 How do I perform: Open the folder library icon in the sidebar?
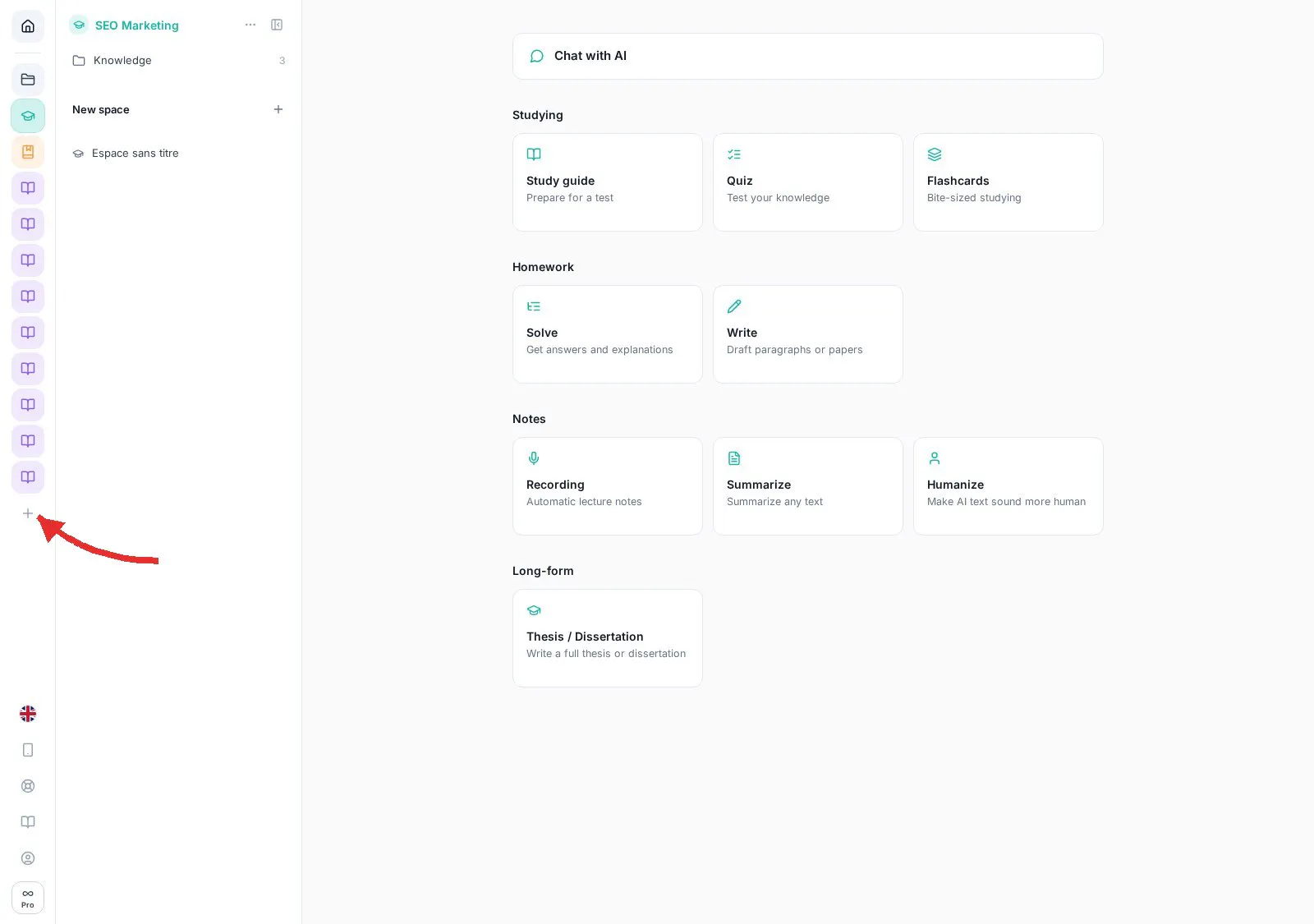(x=28, y=80)
